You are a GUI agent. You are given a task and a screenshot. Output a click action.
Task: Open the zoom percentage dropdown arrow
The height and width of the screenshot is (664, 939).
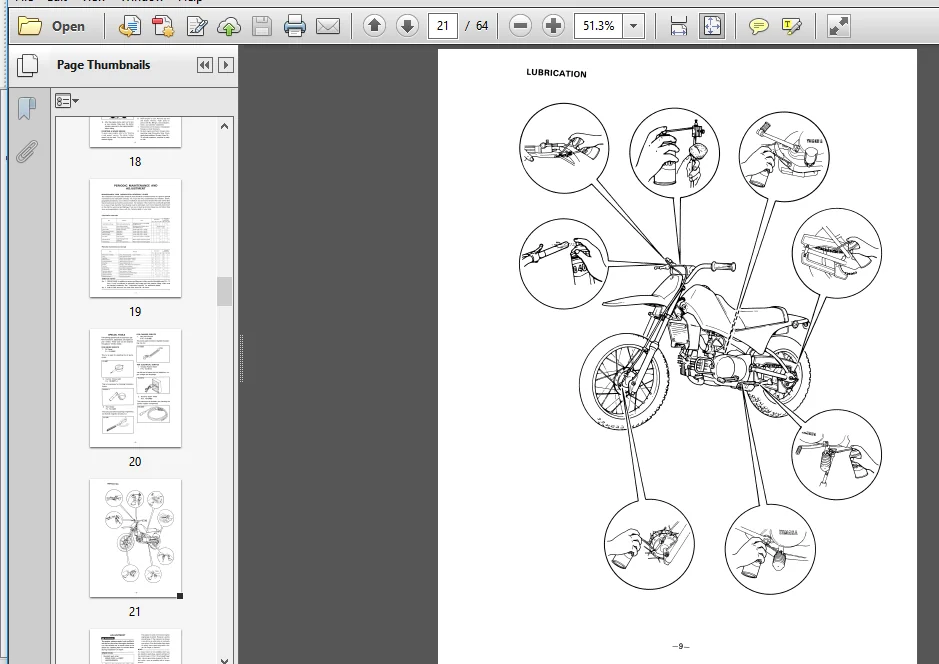(633, 26)
